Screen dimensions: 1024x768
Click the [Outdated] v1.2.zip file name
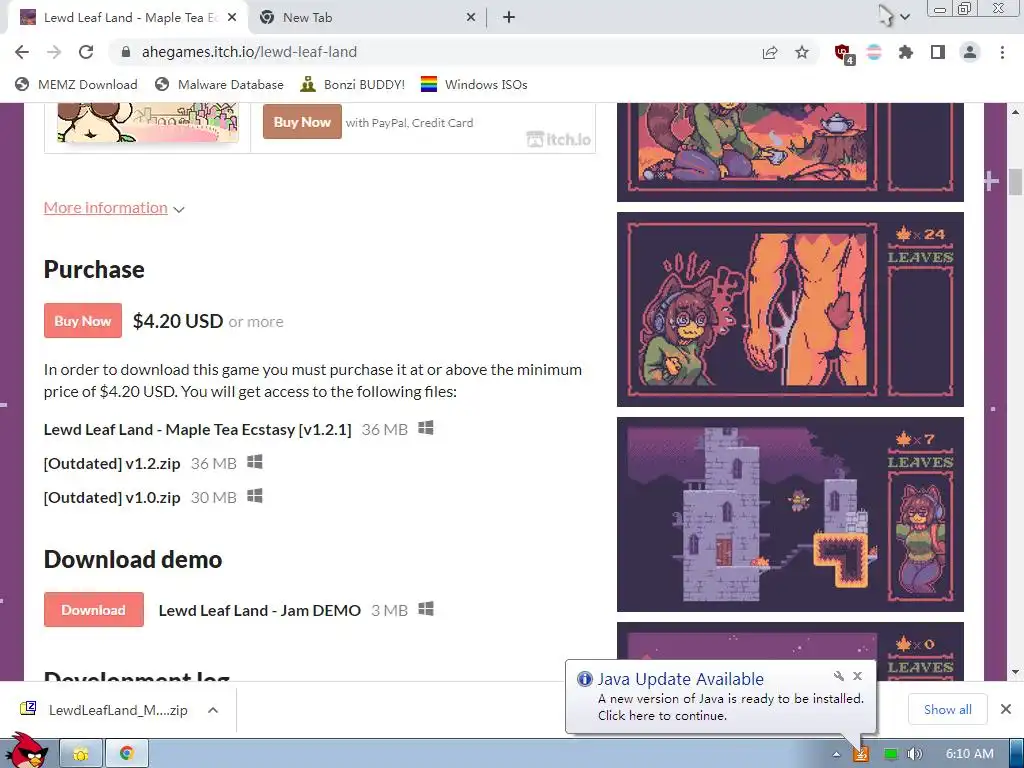112,464
